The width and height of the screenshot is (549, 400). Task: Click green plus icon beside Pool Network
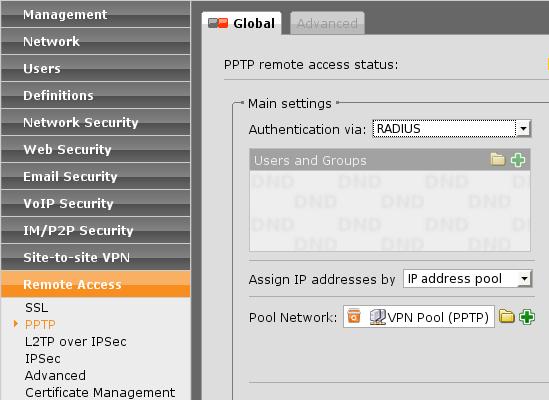527,317
